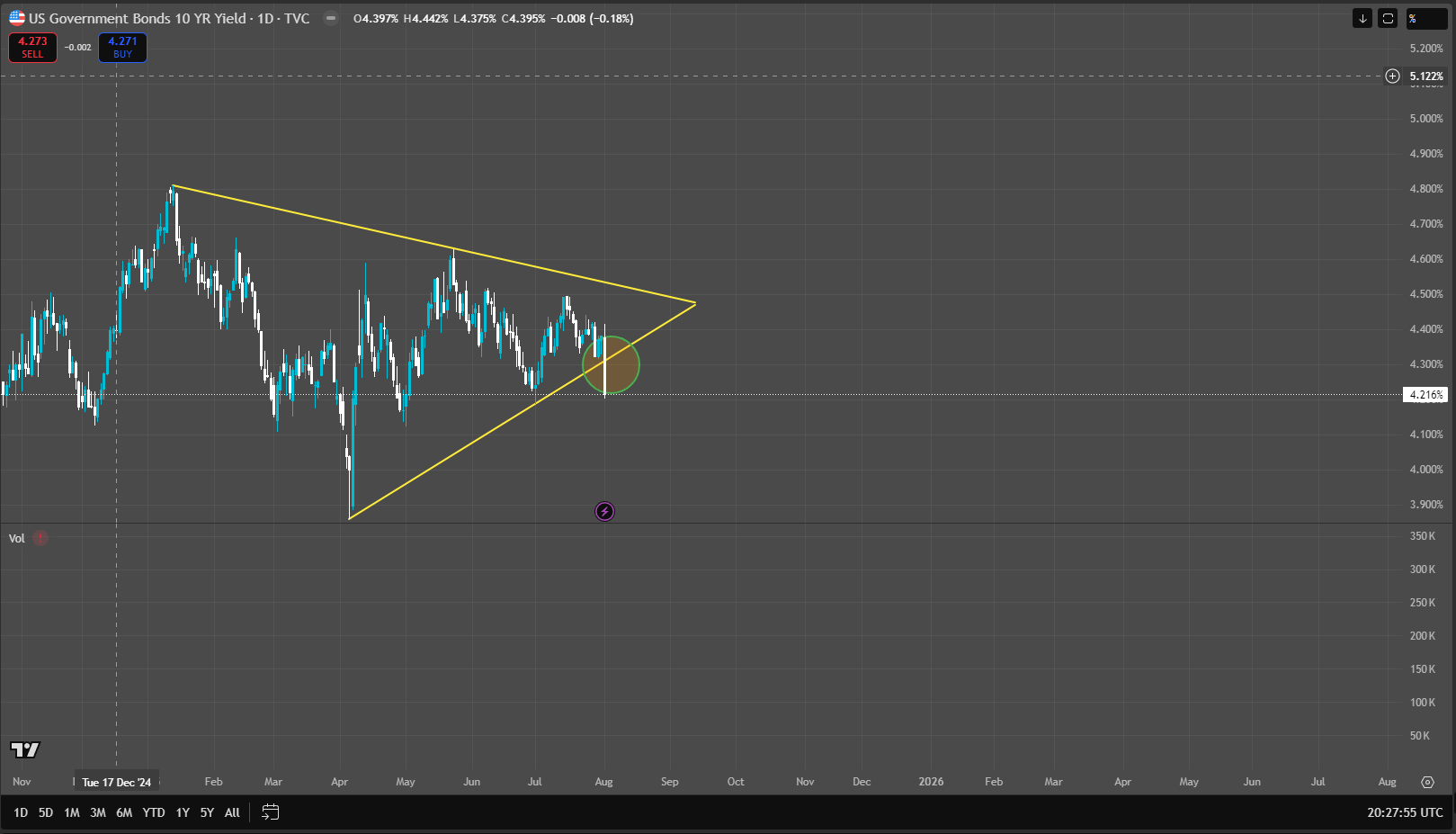Viewport: 1456px width, 834px height.
Task: Click the 20:27:55 UTC timezone clock
Action: click(1405, 812)
